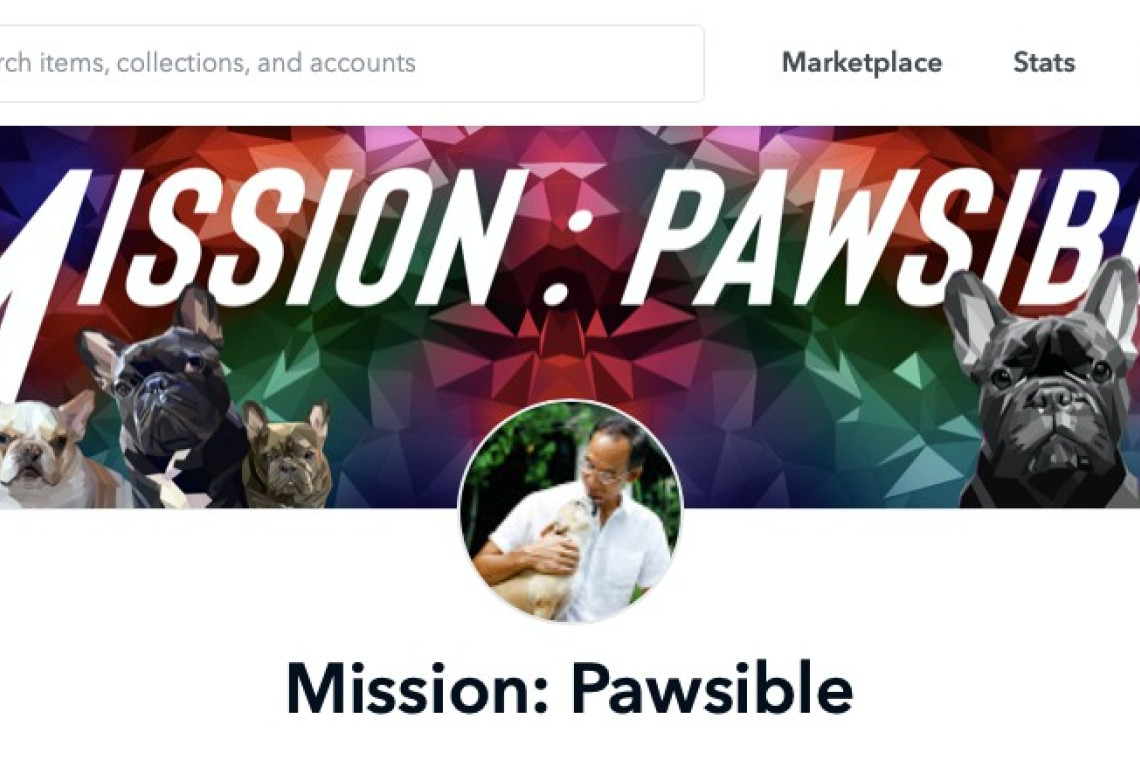Focus the search items, collections, accounts field
1140x760 pixels.
pyautogui.click(x=351, y=63)
